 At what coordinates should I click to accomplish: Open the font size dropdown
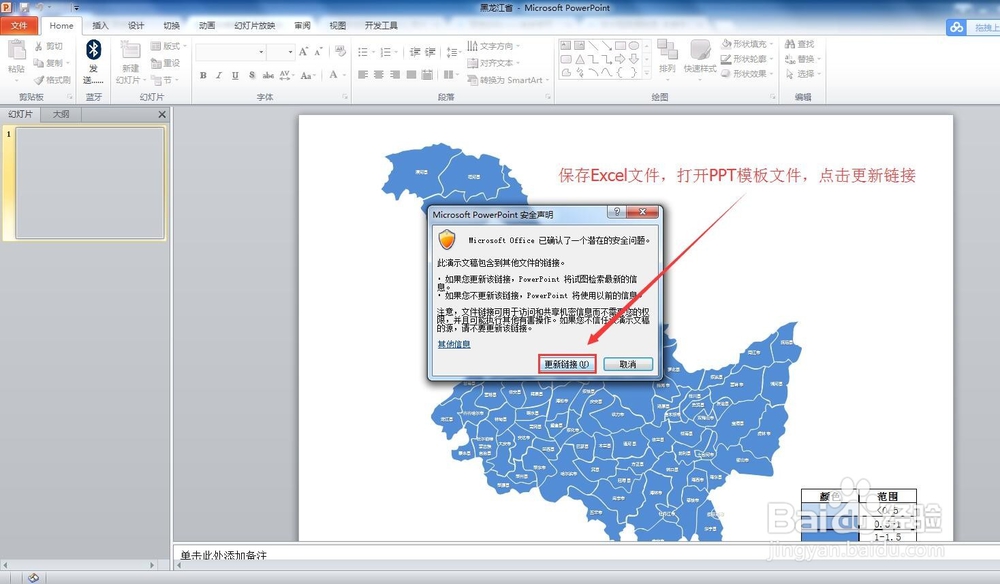[x=291, y=52]
